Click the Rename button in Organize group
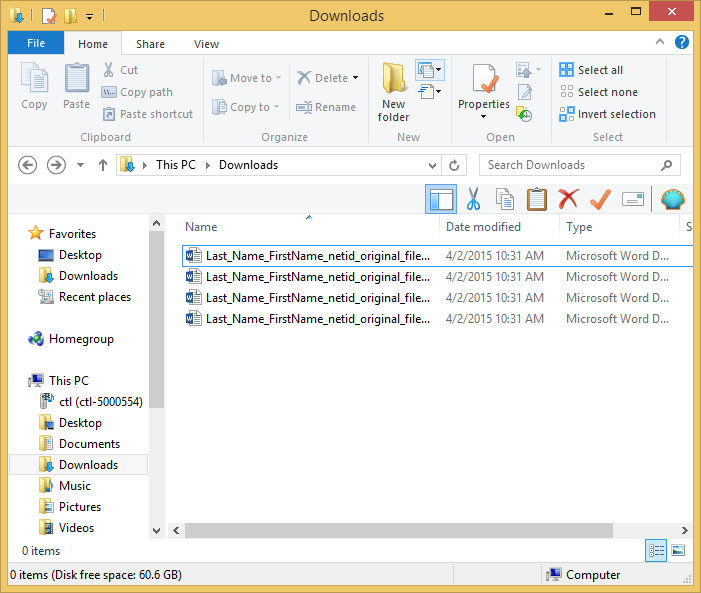The width and height of the screenshot is (701, 593). point(326,107)
